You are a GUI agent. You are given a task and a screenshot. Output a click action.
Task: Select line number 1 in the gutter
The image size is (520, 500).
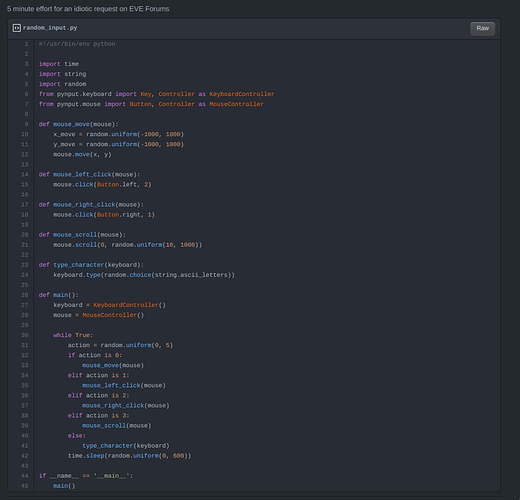[x=26, y=44]
